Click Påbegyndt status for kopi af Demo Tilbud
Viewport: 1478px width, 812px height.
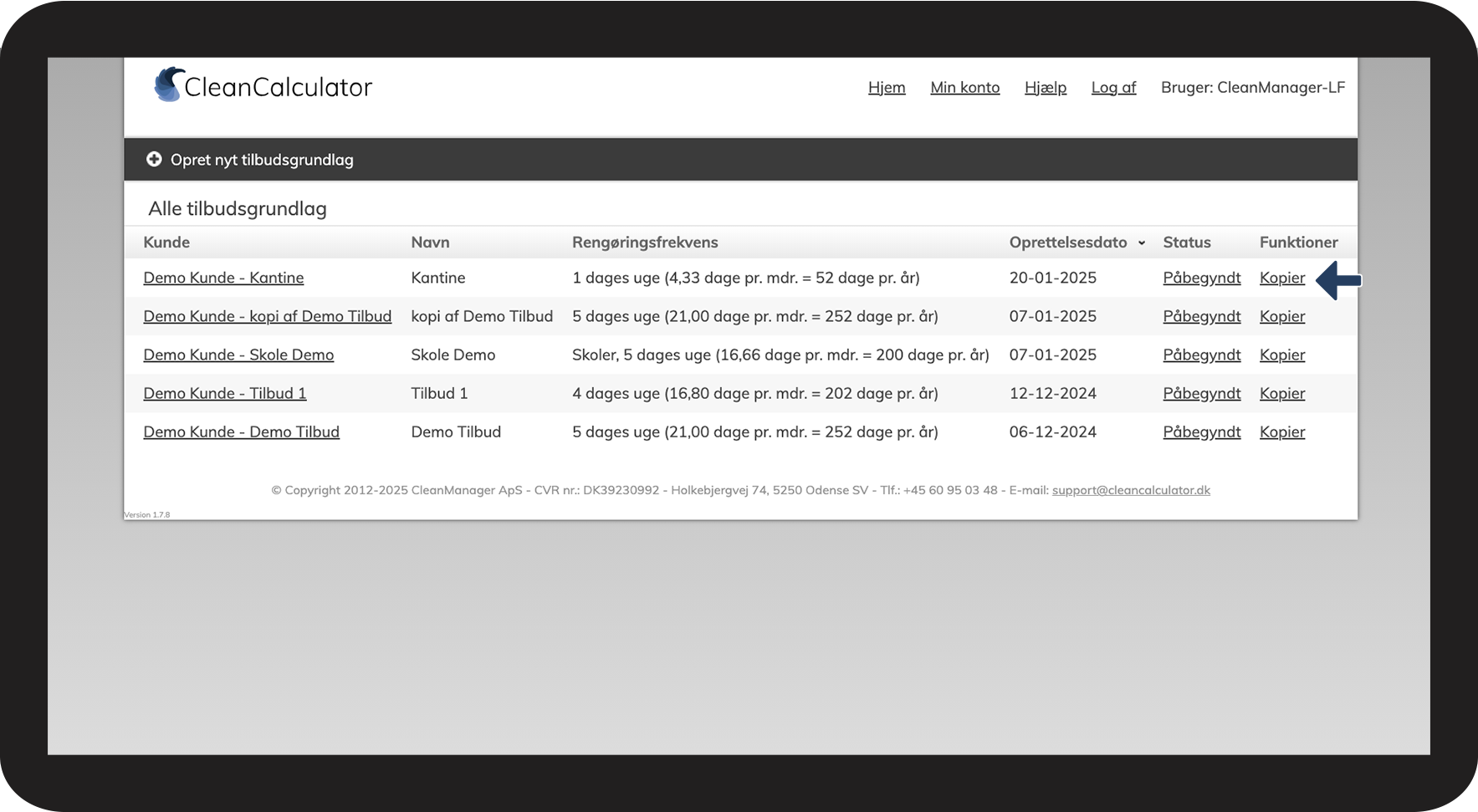[1201, 316]
